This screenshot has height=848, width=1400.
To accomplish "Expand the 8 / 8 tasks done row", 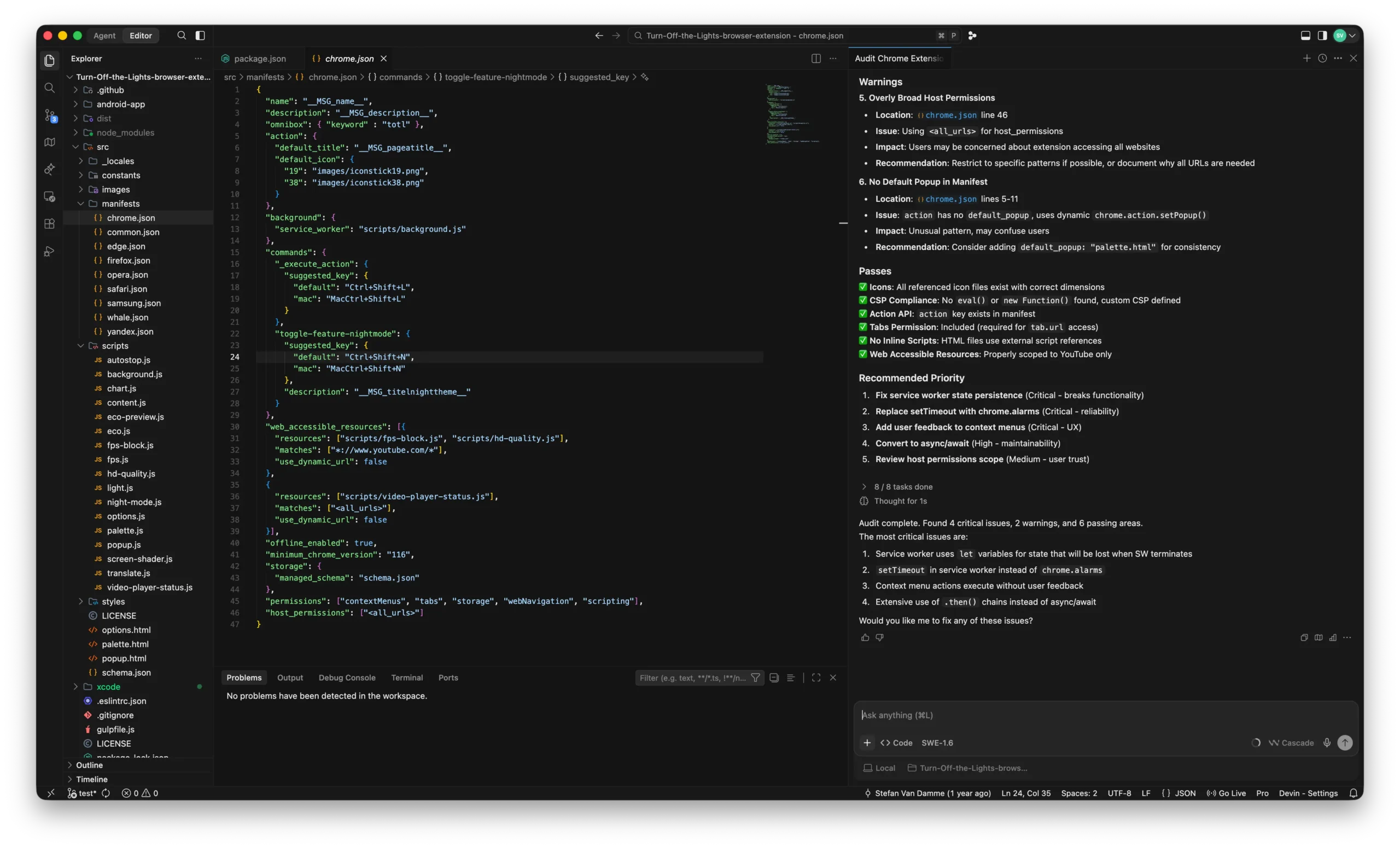I will 897,486.
